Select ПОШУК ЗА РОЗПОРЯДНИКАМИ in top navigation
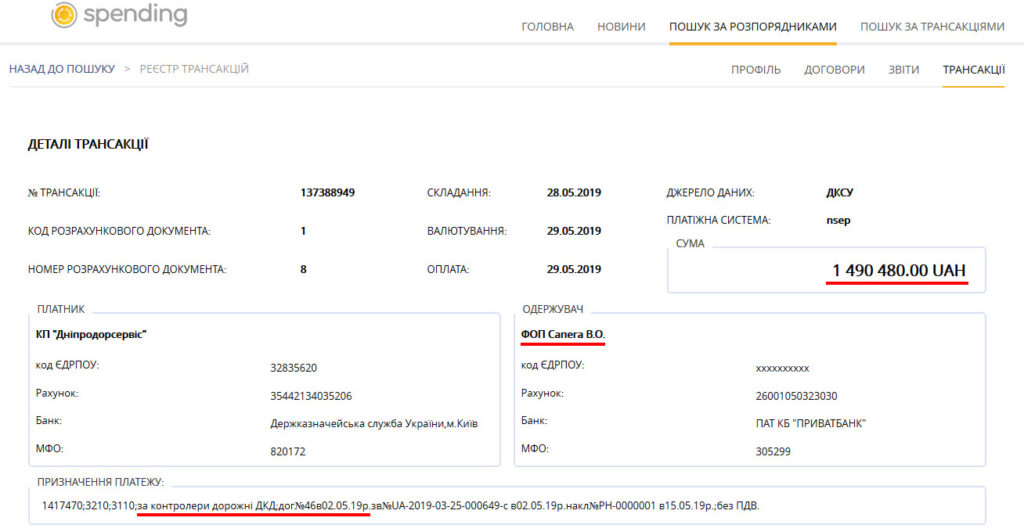The width and height of the screenshot is (1024, 532). coord(752,27)
